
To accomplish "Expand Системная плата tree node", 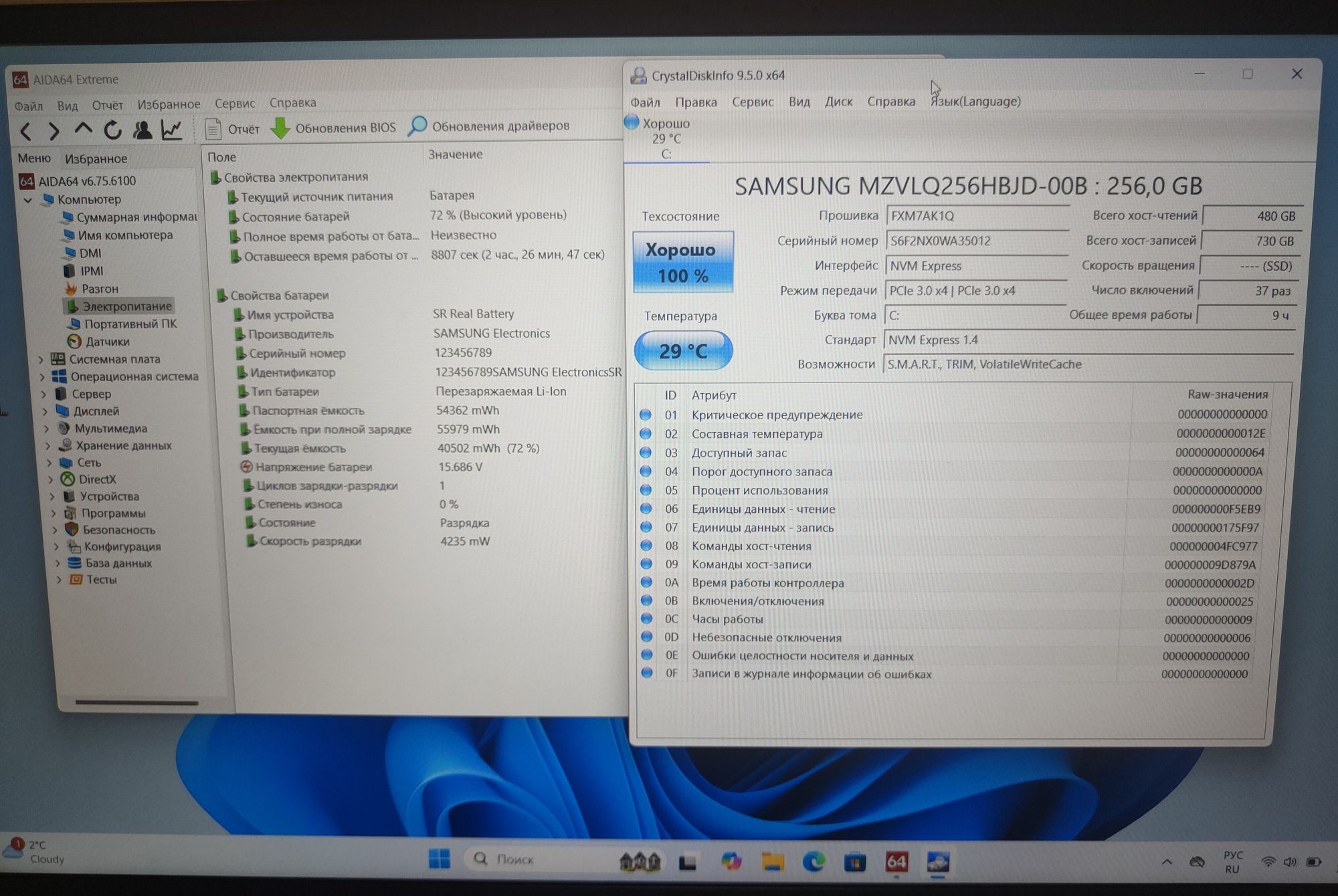I will (x=41, y=360).
